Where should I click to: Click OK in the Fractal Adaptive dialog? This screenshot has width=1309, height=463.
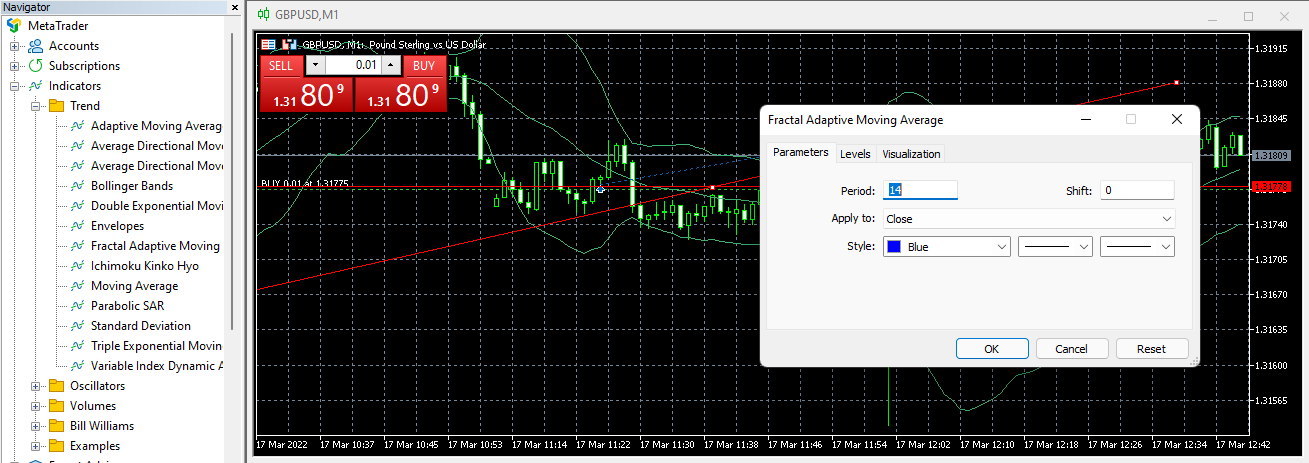(x=992, y=349)
